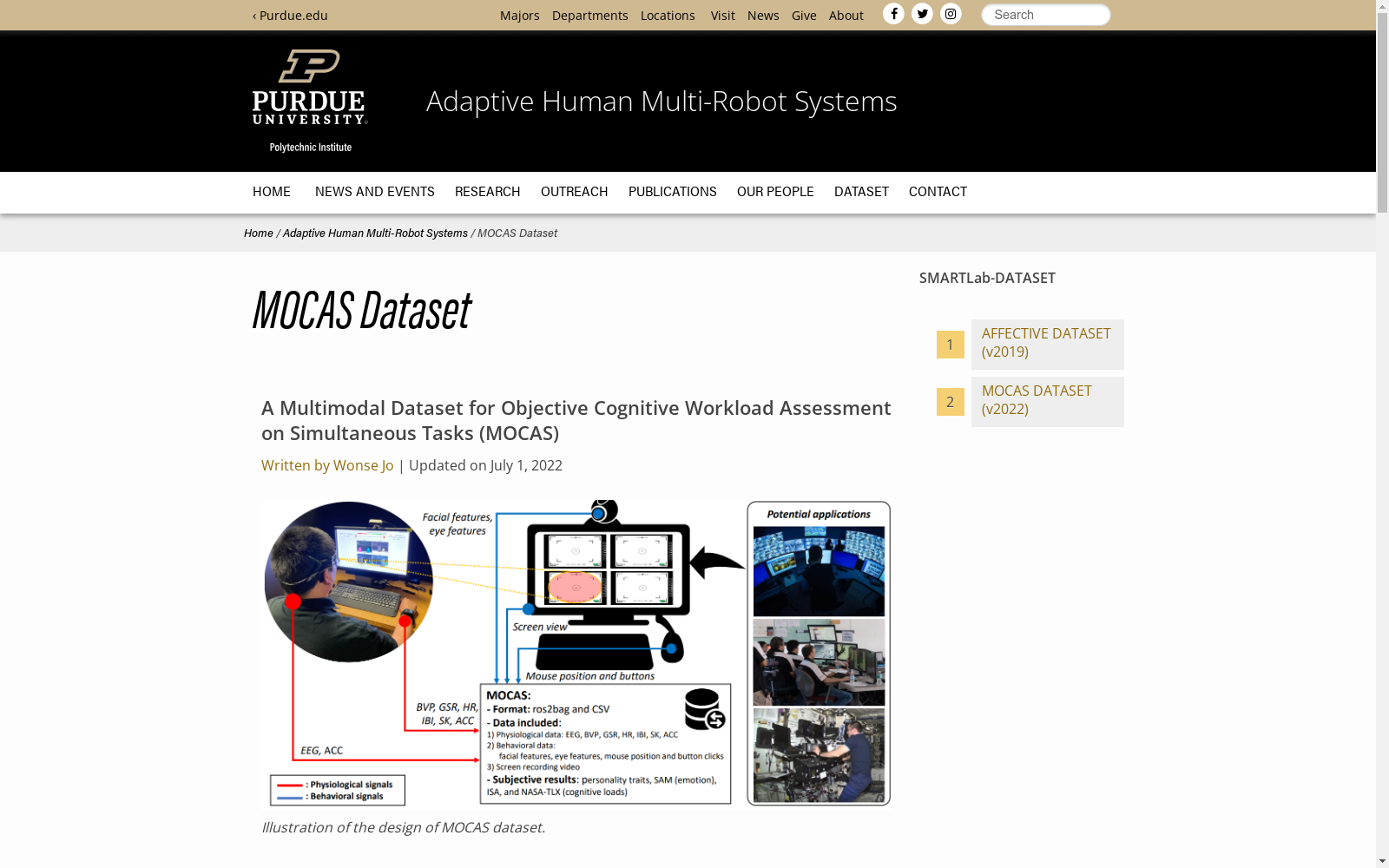Click the Home breadcrumb link
Viewport: 1389px width, 868px height.
[258, 233]
